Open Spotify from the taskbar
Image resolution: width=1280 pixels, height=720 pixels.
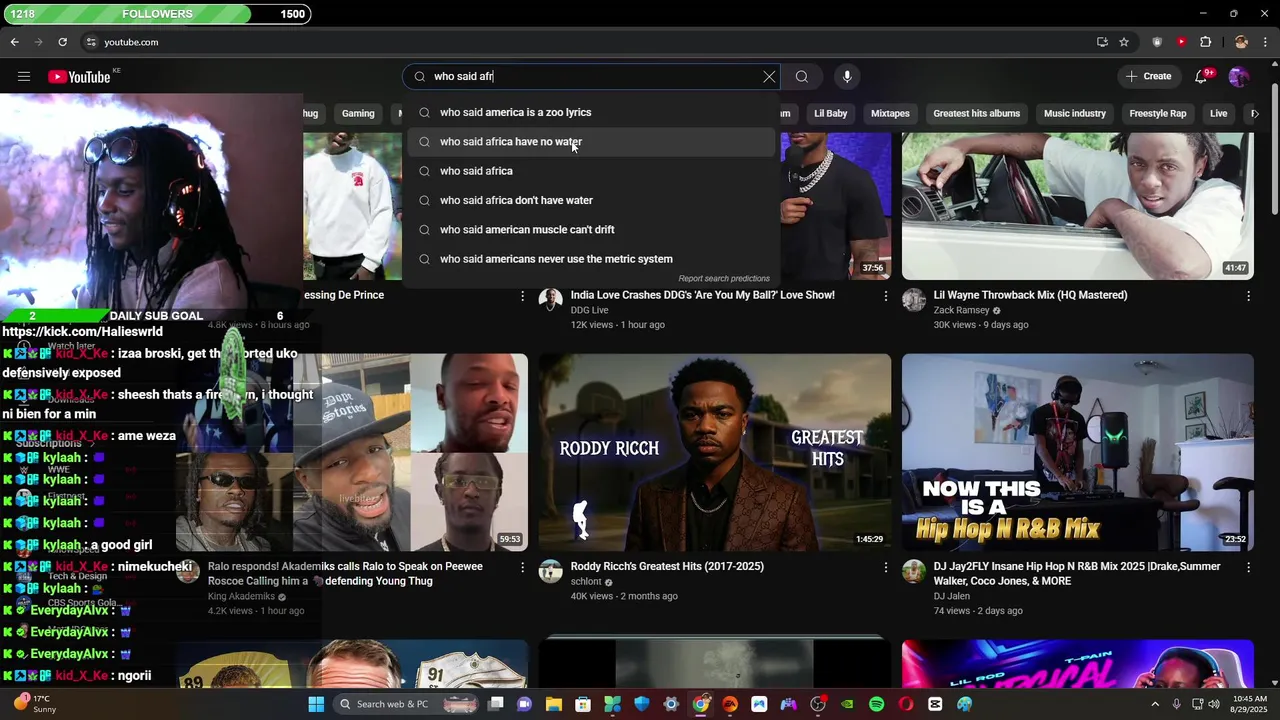tap(877, 704)
